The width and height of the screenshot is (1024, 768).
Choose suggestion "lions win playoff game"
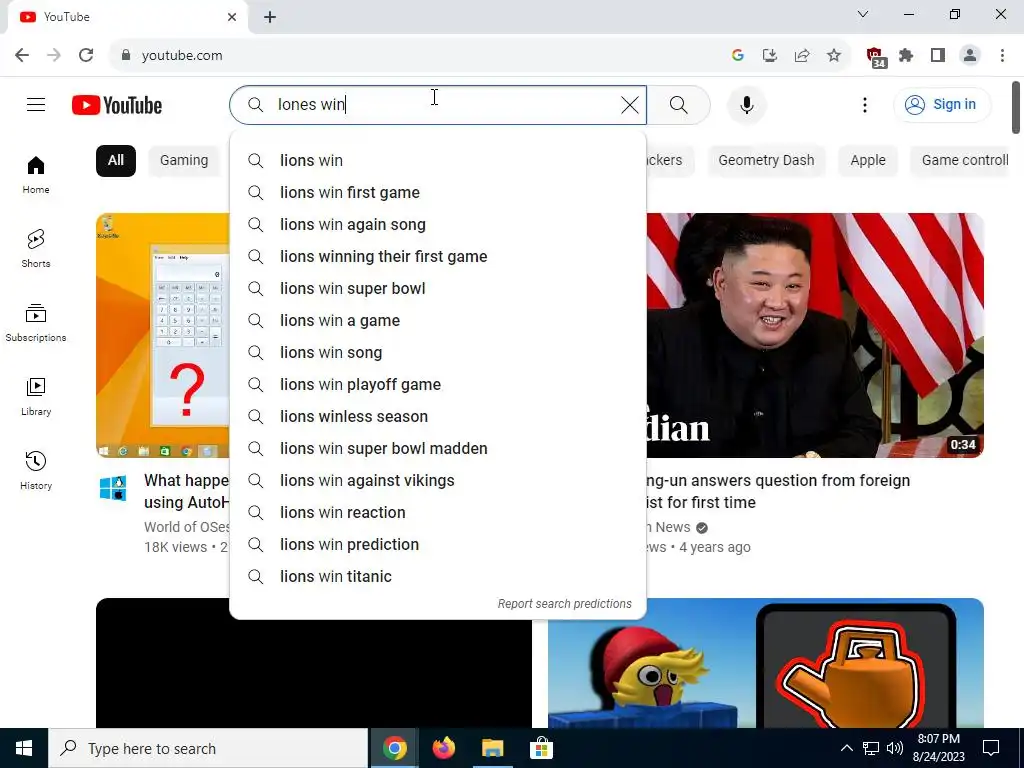coord(438,385)
